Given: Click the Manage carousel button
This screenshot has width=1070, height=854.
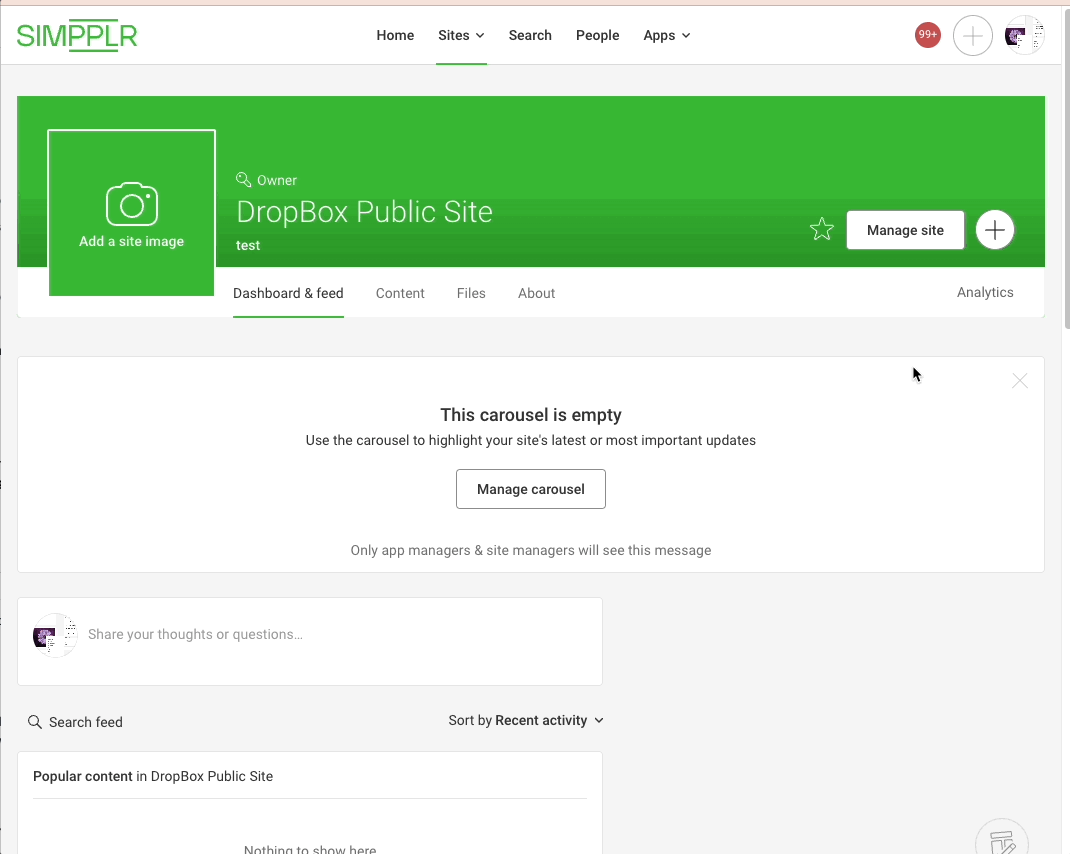Looking at the screenshot, I should click(530, 489).
